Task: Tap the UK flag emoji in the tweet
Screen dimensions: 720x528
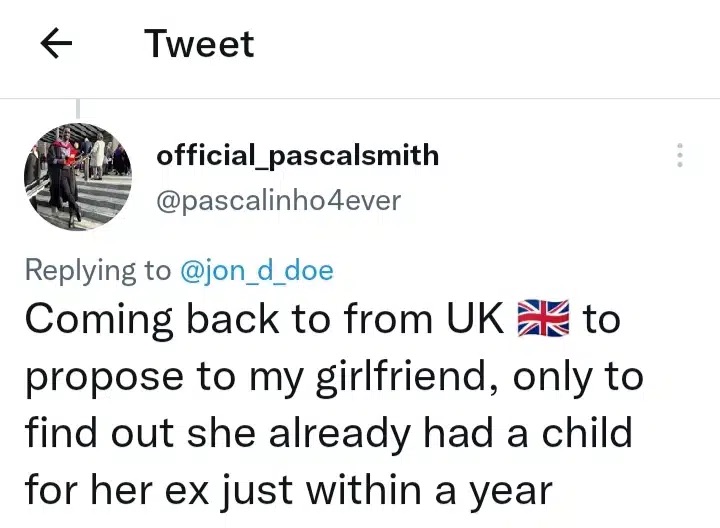Action: pyautogui.click(x=544, y=319)
